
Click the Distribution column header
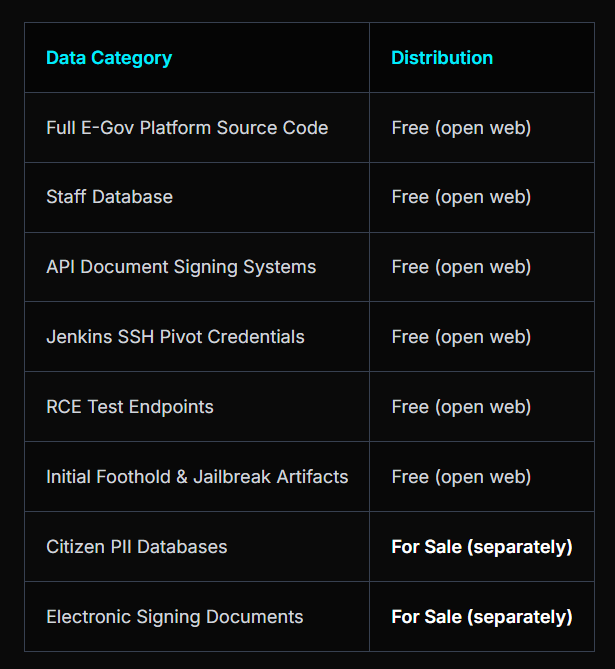442,58
